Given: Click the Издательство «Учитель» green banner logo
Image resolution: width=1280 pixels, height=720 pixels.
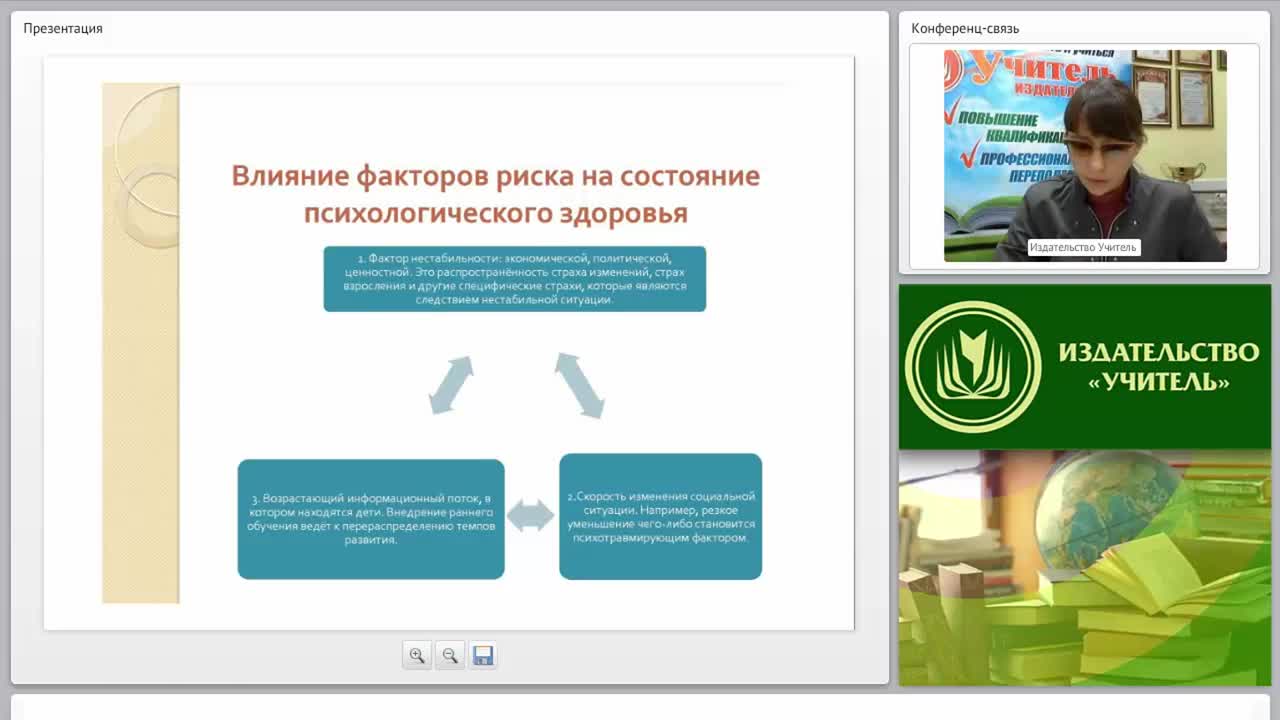Looking at the screenshot, I should [1085, 367].
